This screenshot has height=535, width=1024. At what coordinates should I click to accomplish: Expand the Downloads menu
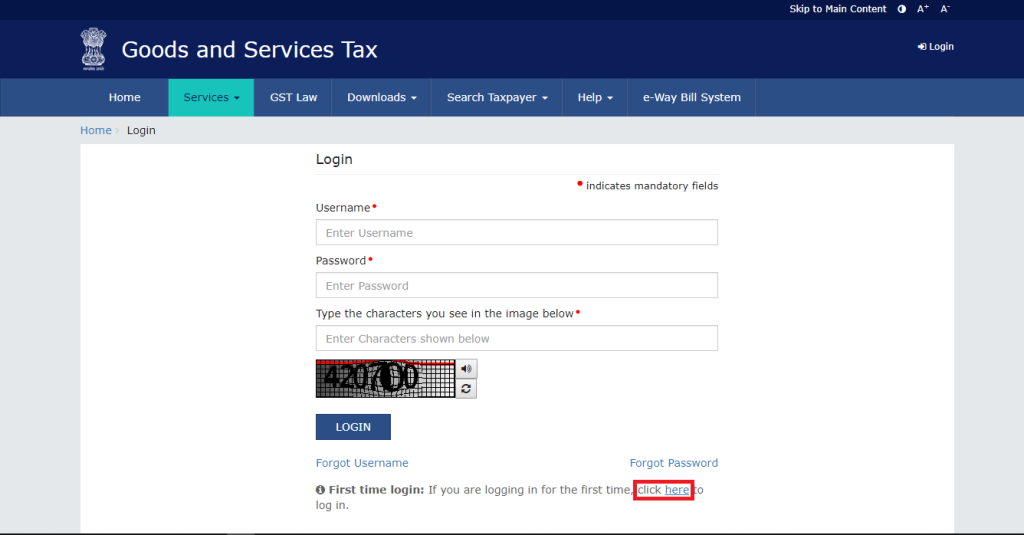[x=381, y=97]
